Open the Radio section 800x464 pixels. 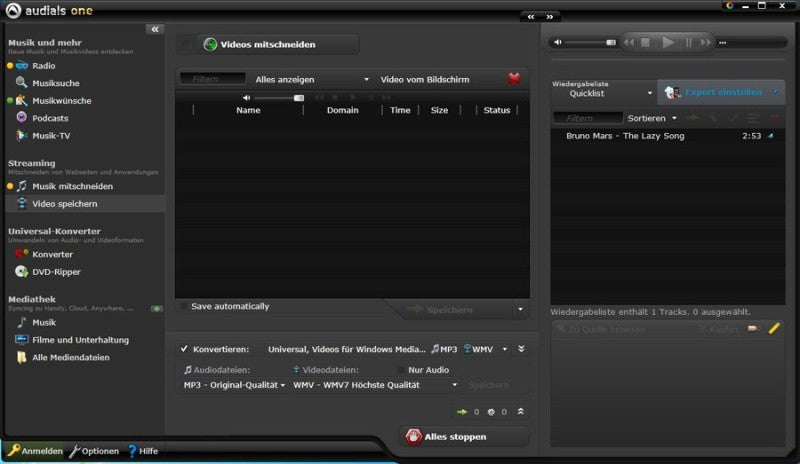coord(43,66)
